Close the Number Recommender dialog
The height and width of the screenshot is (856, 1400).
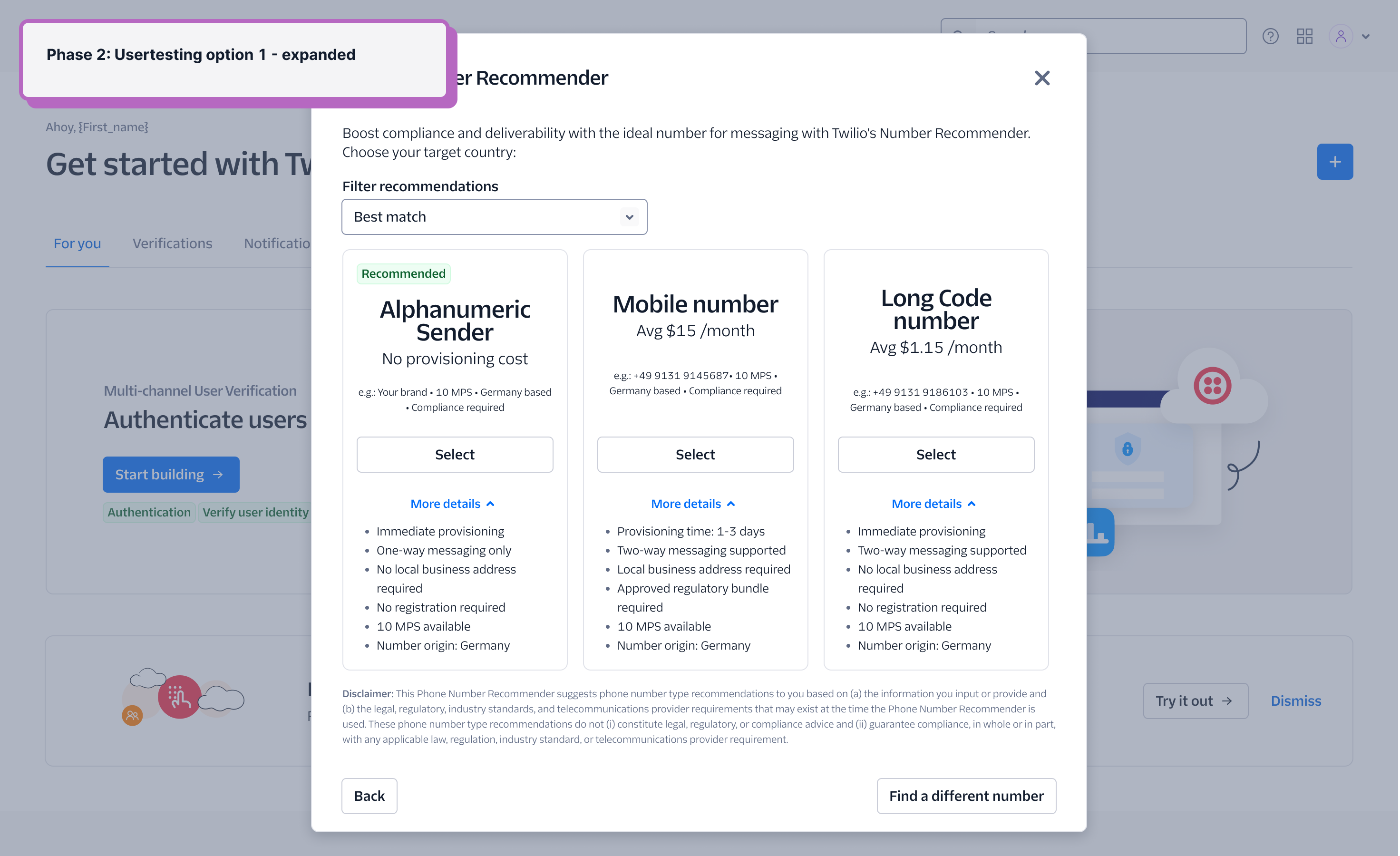tap(1041, 78)
